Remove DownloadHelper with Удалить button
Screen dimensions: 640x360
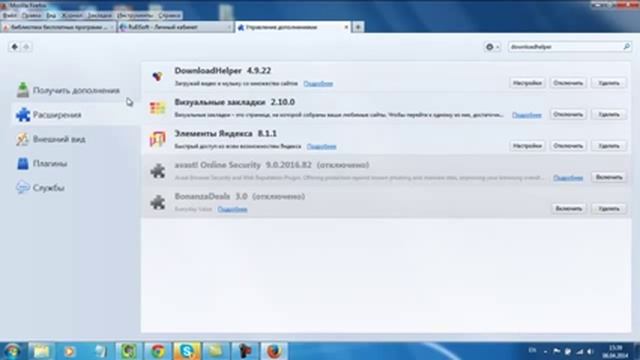click(x=609, y=83)
